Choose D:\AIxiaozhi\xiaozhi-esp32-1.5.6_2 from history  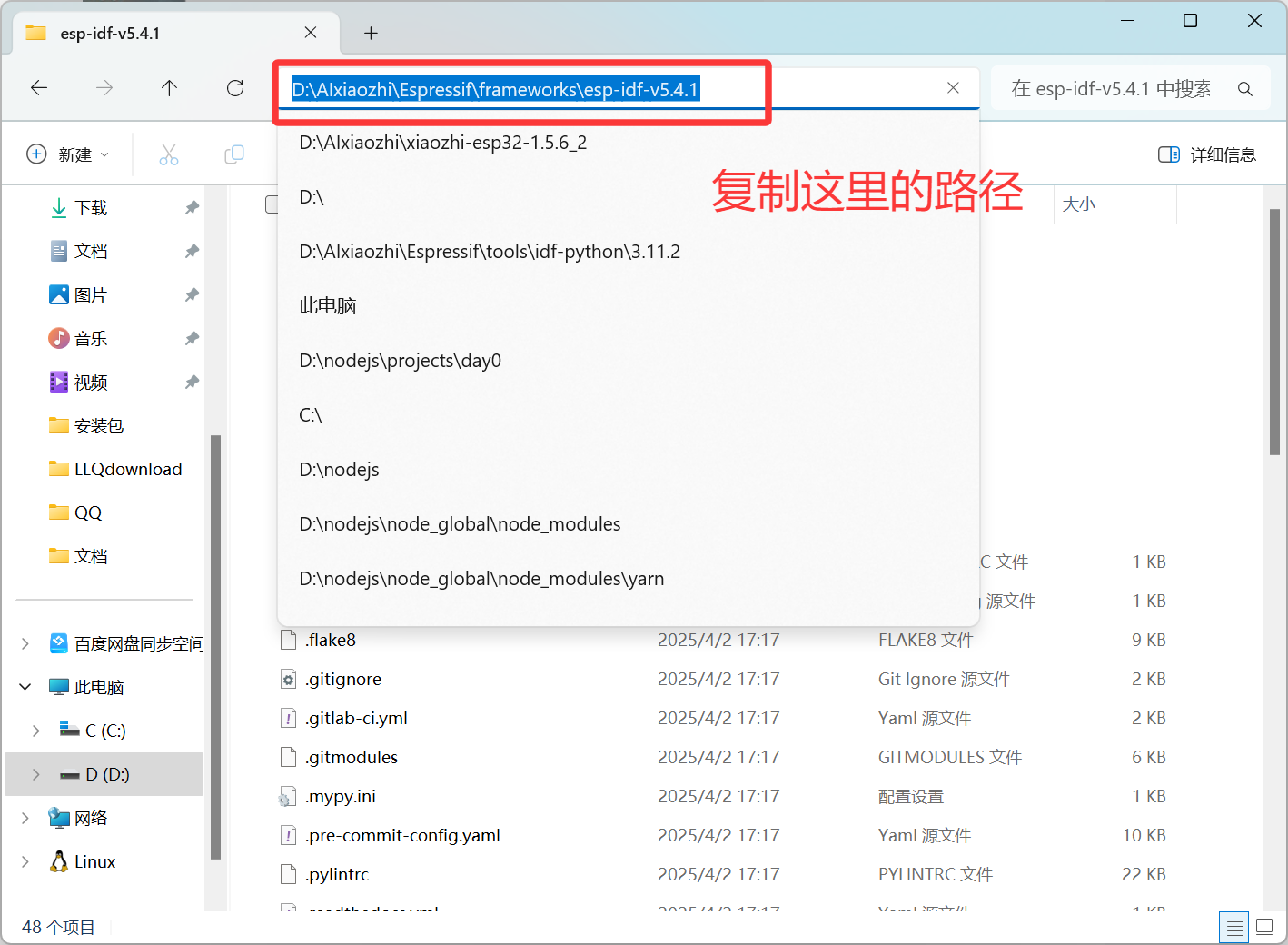click(629, 143)
